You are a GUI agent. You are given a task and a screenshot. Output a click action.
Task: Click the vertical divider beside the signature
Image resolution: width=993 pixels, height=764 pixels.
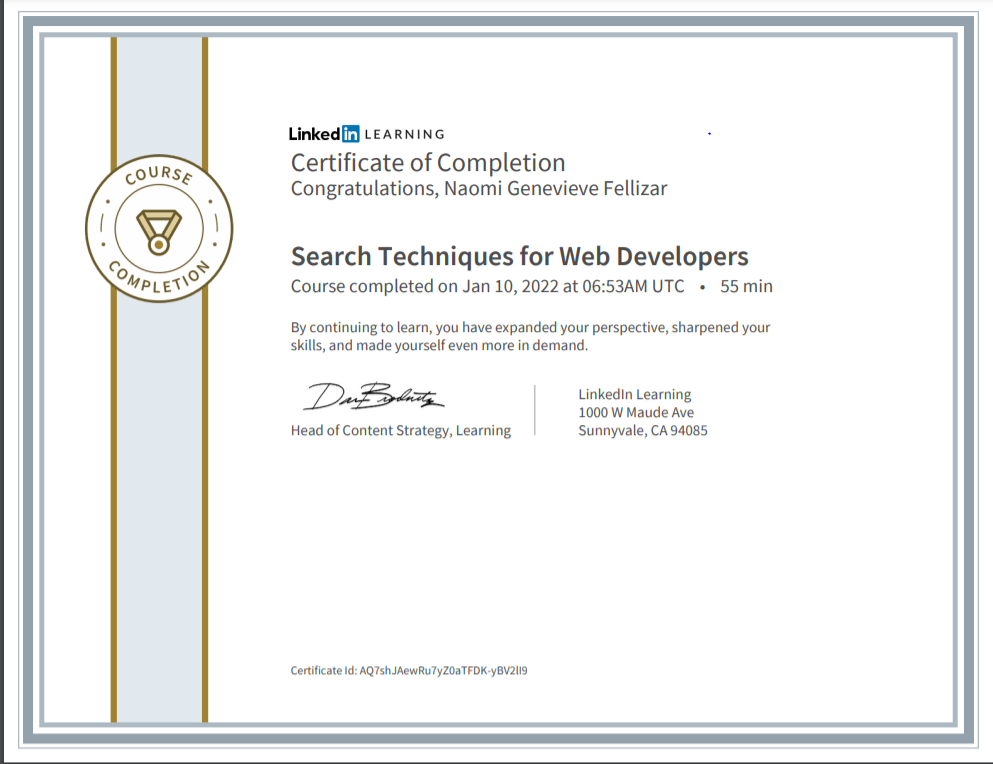(535, 410)
